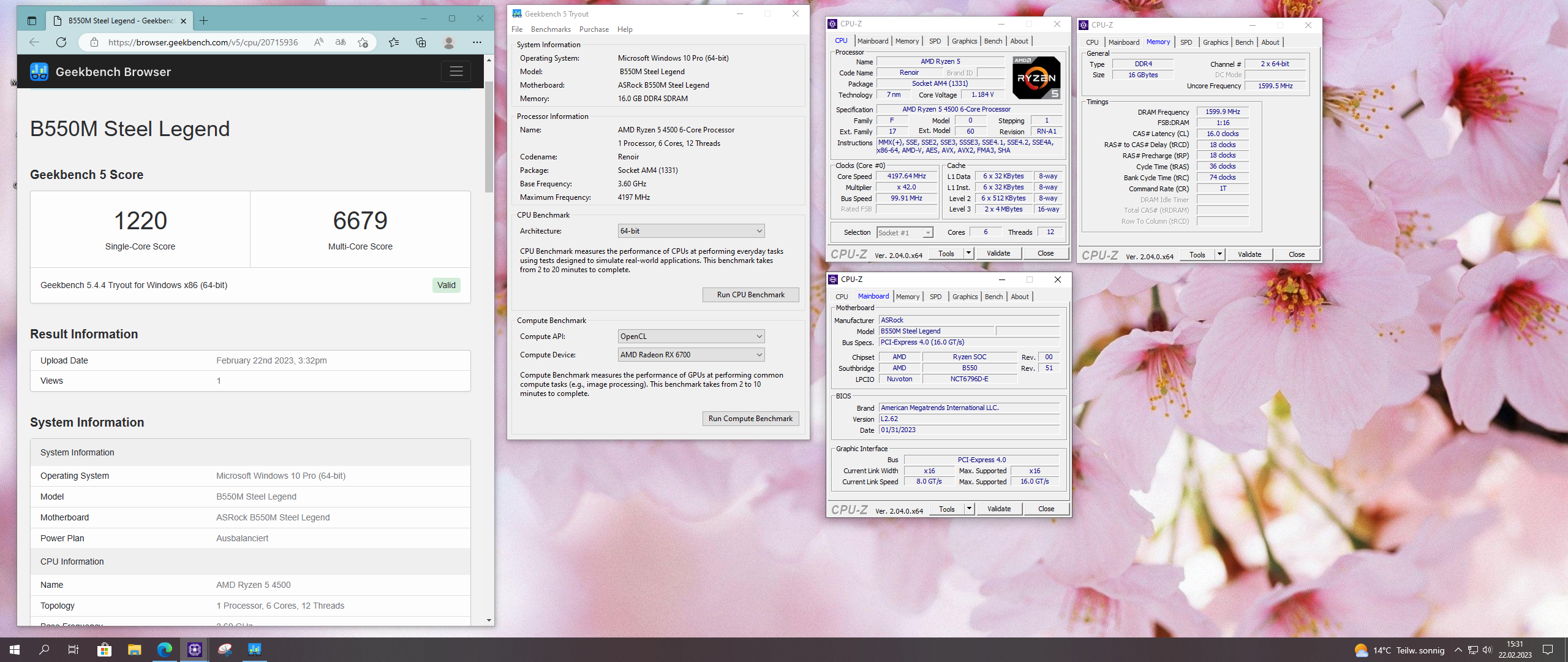Click Tools button in CPU-Z Mainboard window

[947, 509]
